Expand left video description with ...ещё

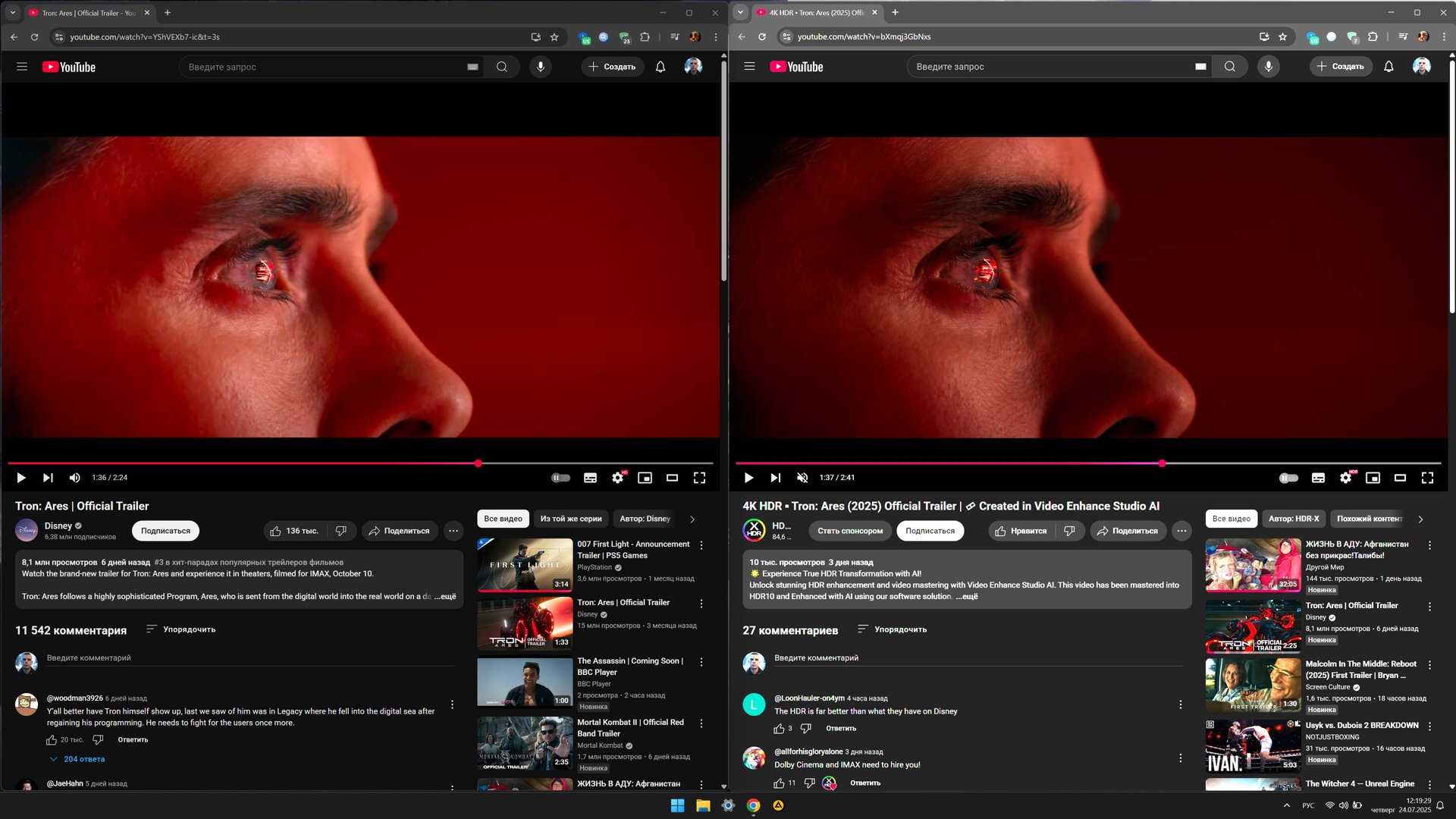445,597
